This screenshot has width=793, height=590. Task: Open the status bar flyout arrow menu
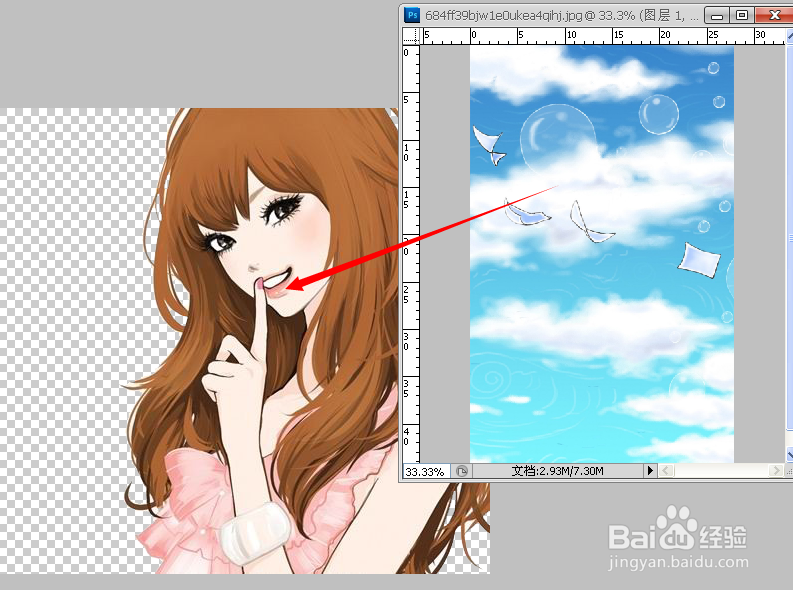click(650, 471)
